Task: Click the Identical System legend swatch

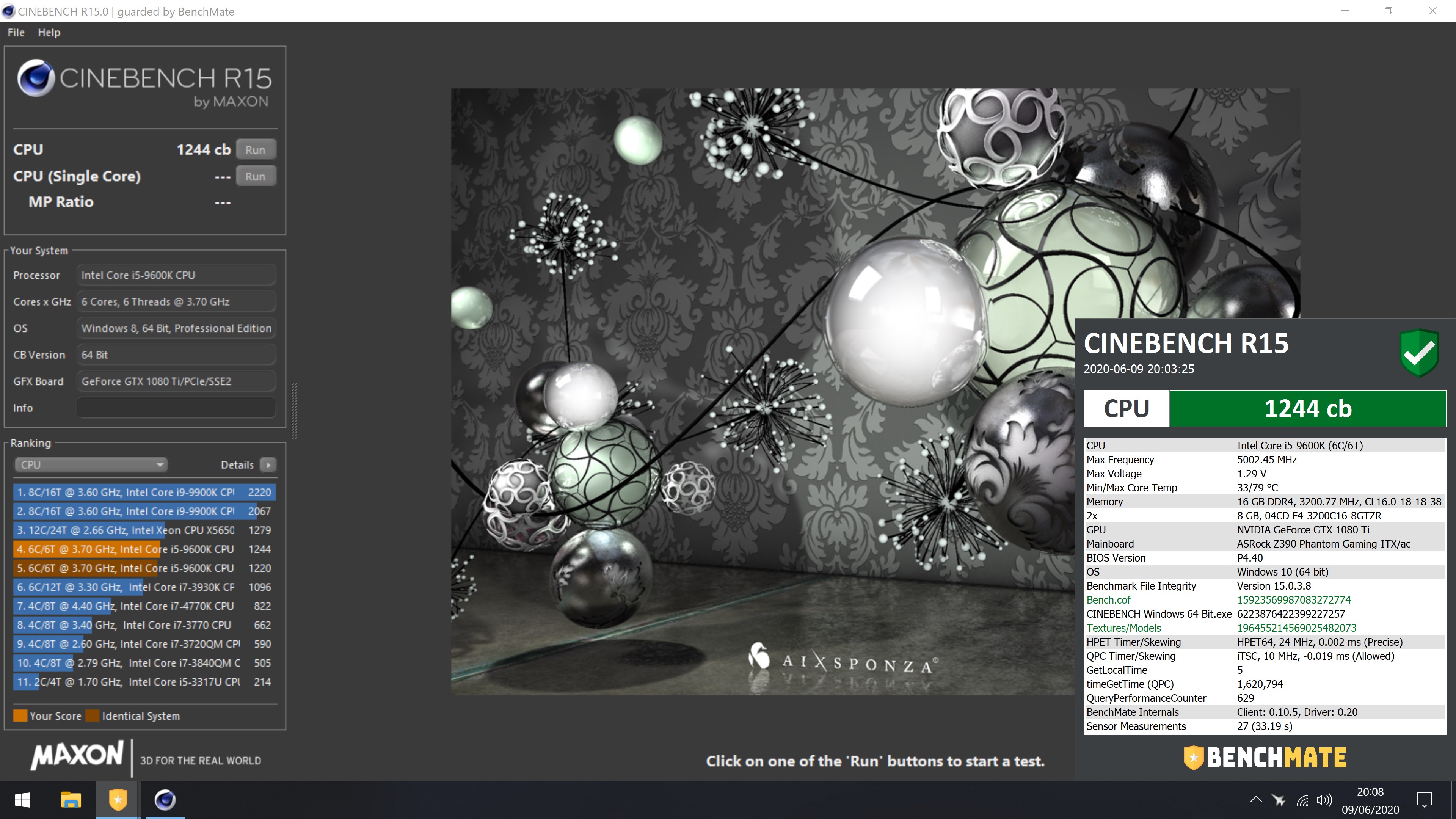Action: [93, 715]
